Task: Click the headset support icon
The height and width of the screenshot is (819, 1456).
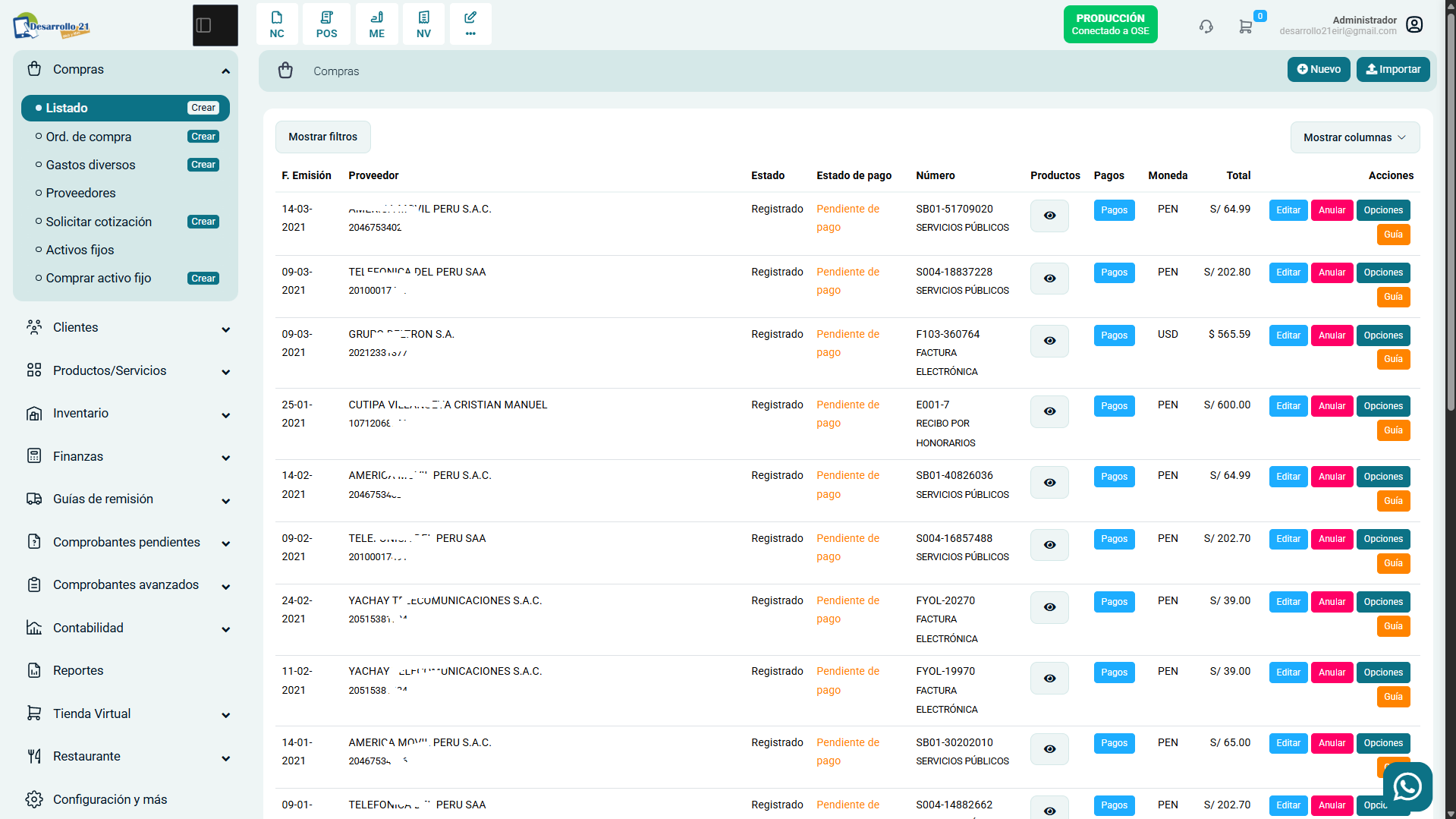Action: click(x=1206, y=27)
